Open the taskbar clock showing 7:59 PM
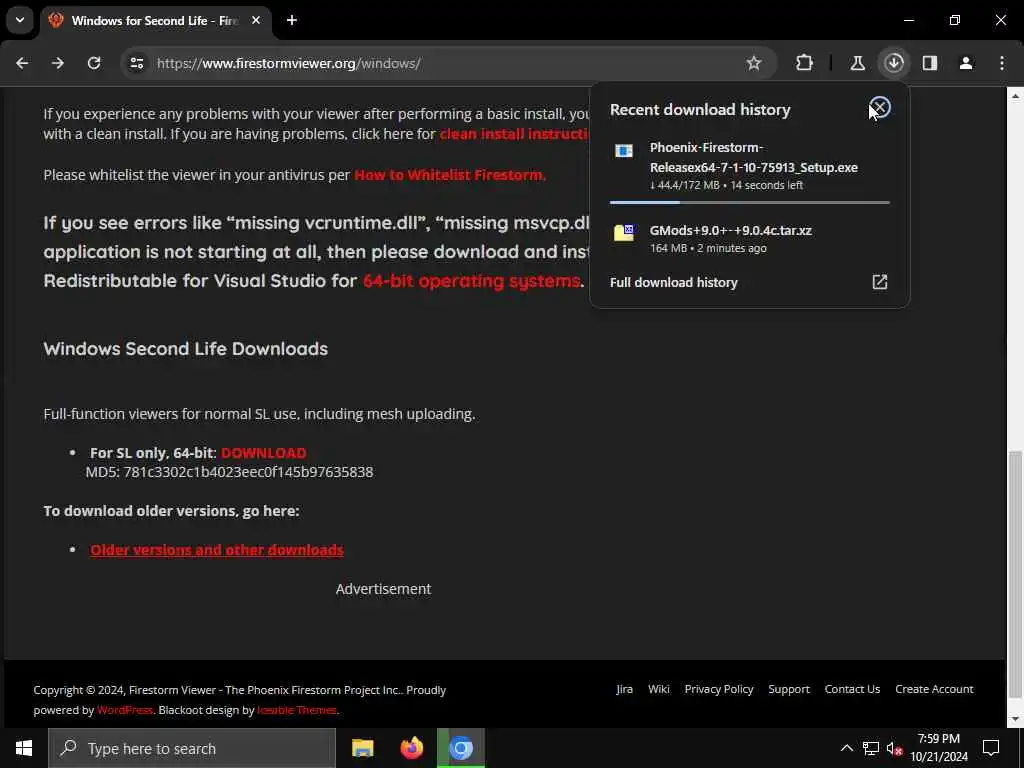This screenshot has height=768, width=1024. coord(938,748)
